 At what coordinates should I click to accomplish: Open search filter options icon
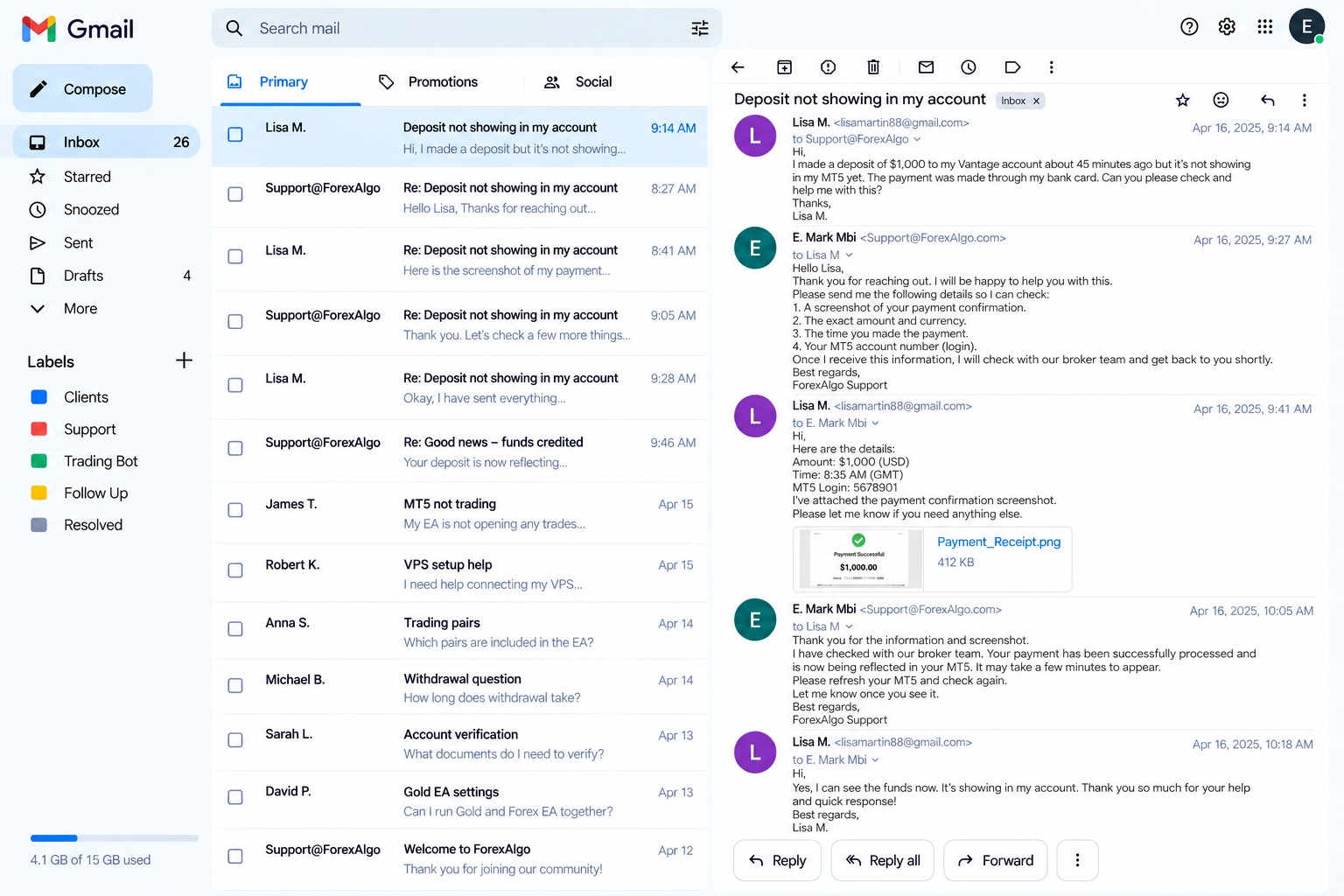point(700,28)
